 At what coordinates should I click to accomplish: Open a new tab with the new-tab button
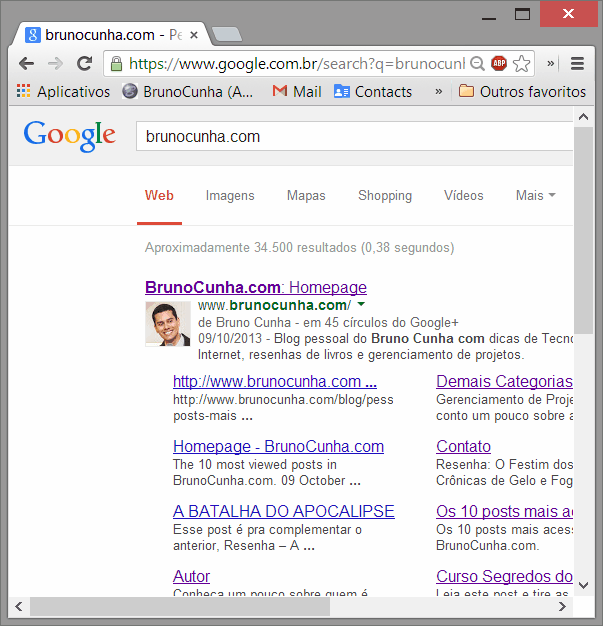(226, 34)
